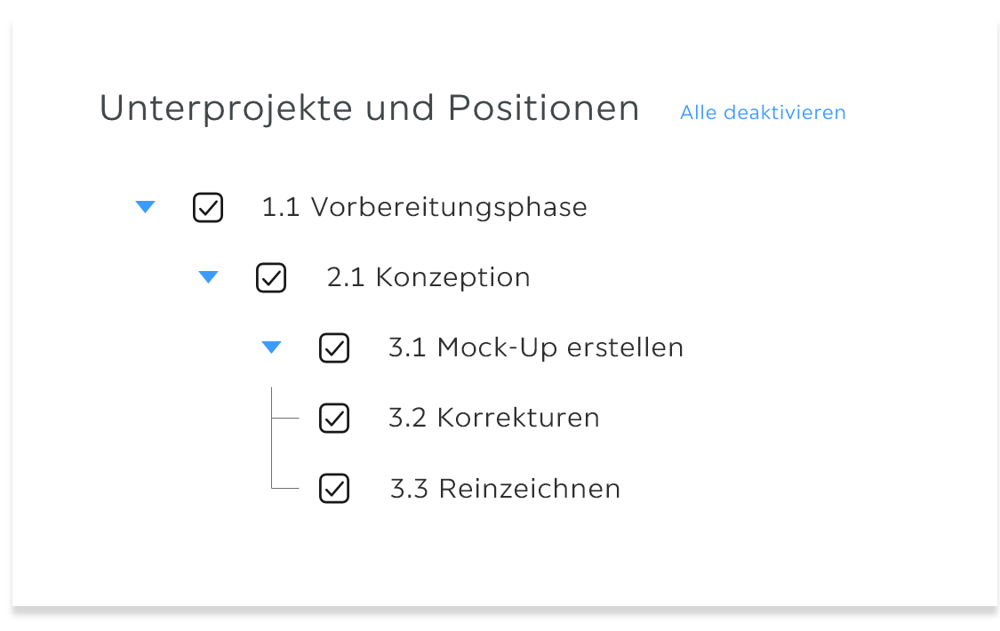Collapse the 1.1 Vorbereitungsphase branch

coord(146,207)
